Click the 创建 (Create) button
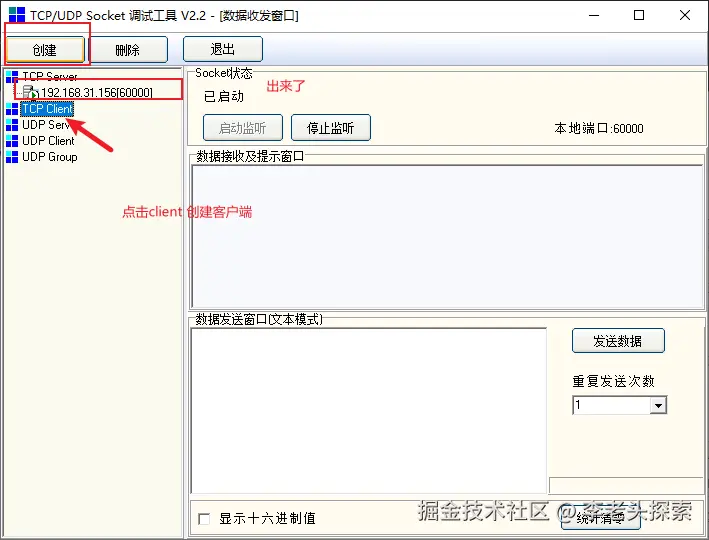This screenshot has height=540, width=709. click(x=45, y=49)
